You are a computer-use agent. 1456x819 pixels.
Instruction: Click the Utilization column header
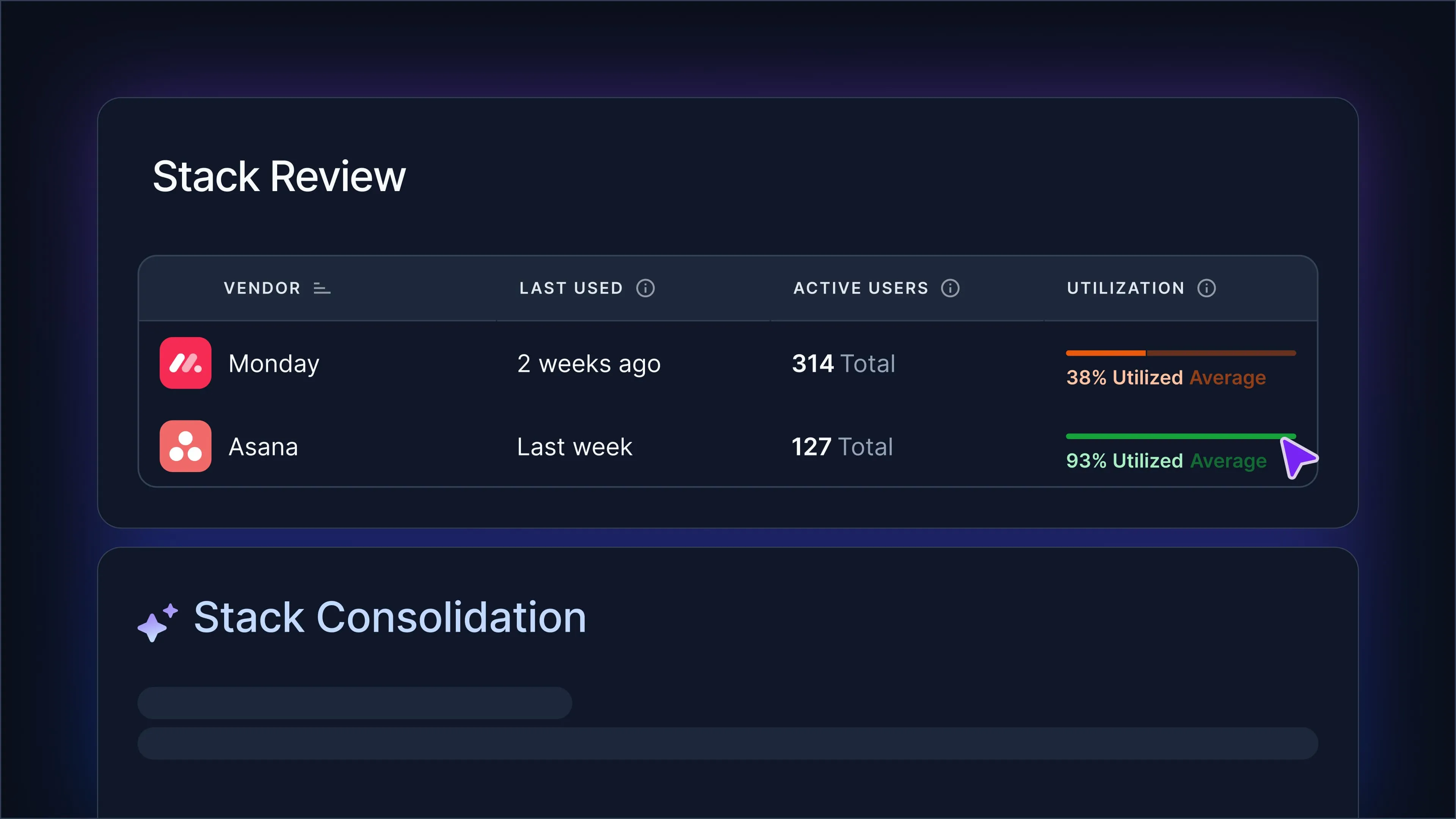[1125, 288]
